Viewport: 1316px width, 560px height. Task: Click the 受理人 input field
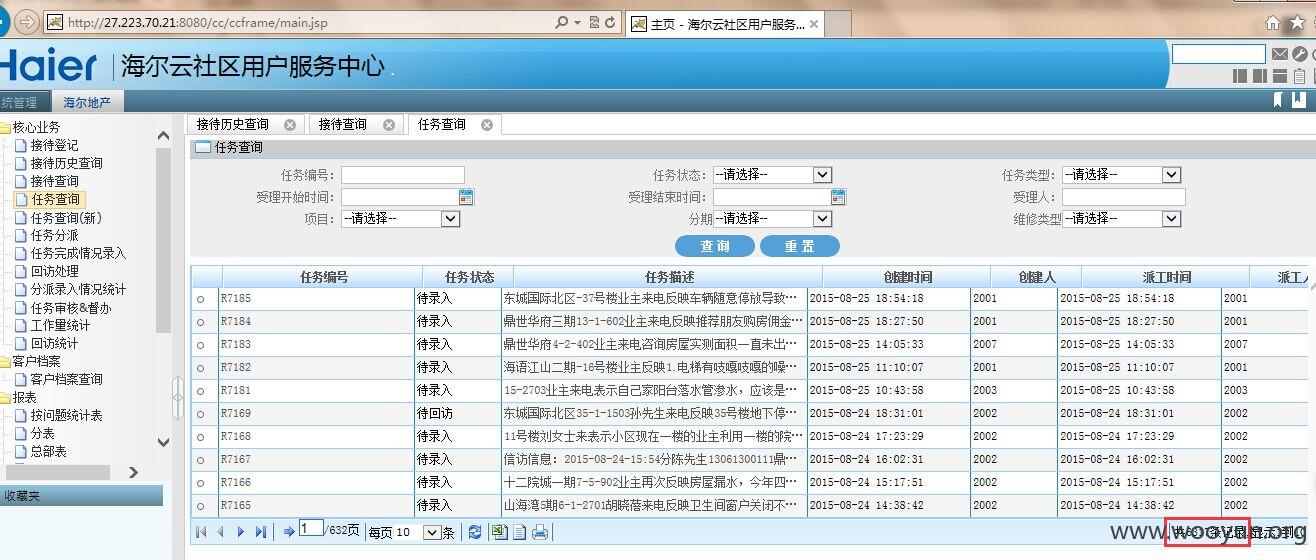(x=1123, y=197)
